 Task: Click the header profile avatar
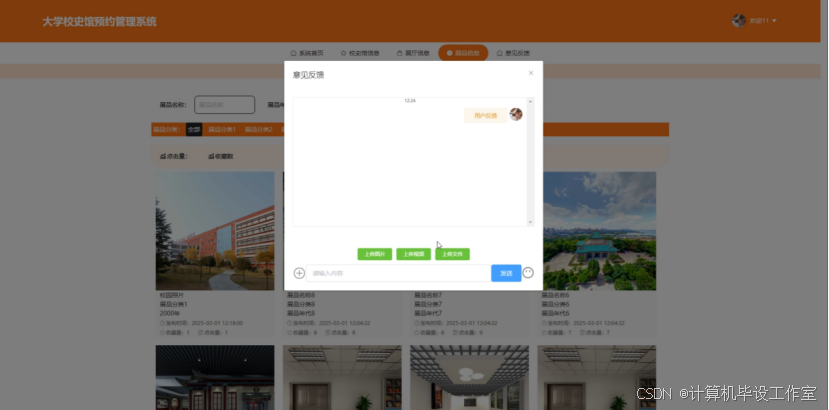[739, 21]
